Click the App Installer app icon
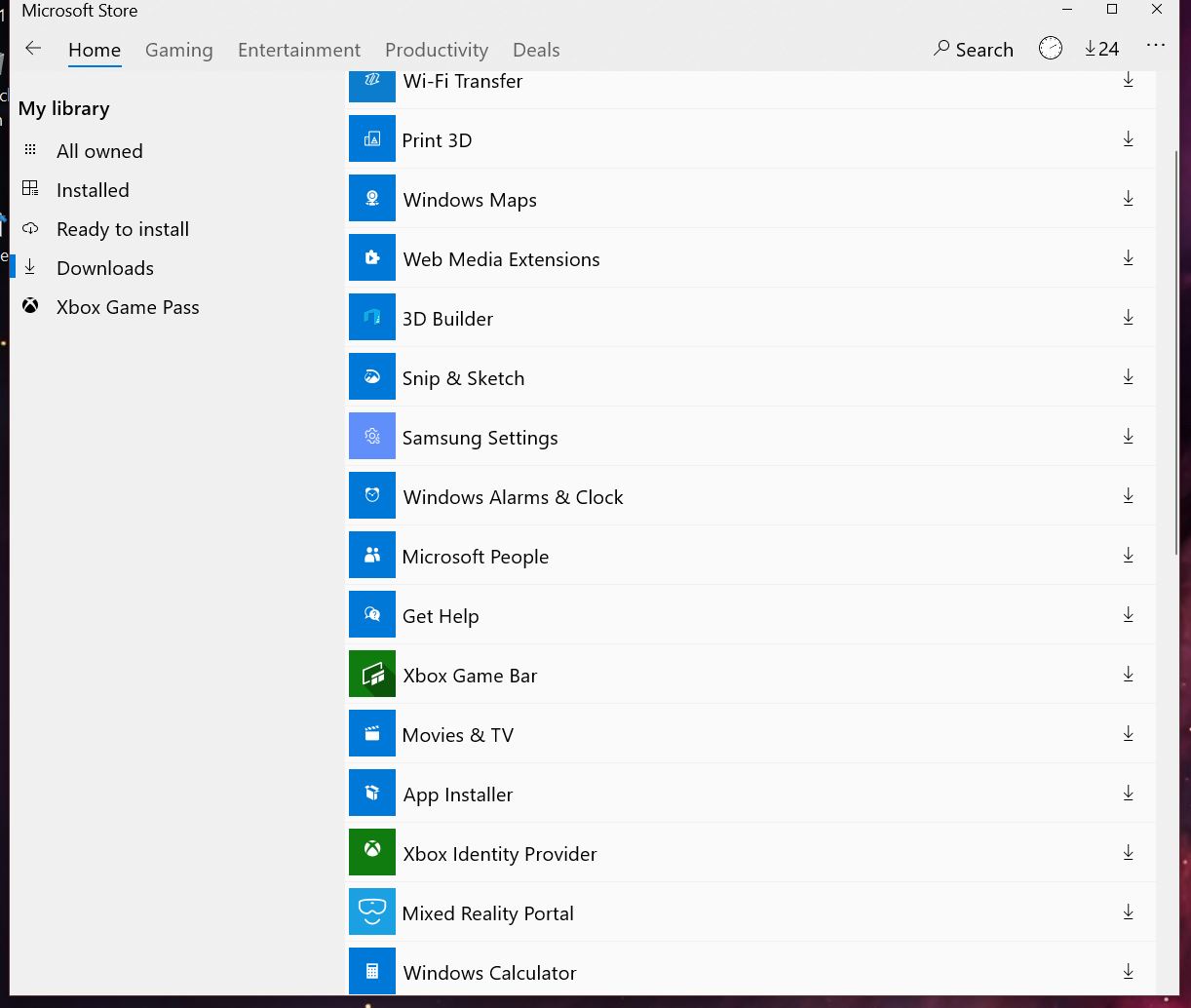The height and width of the screenshot is (1008, 1191). (x=372, y=794)
